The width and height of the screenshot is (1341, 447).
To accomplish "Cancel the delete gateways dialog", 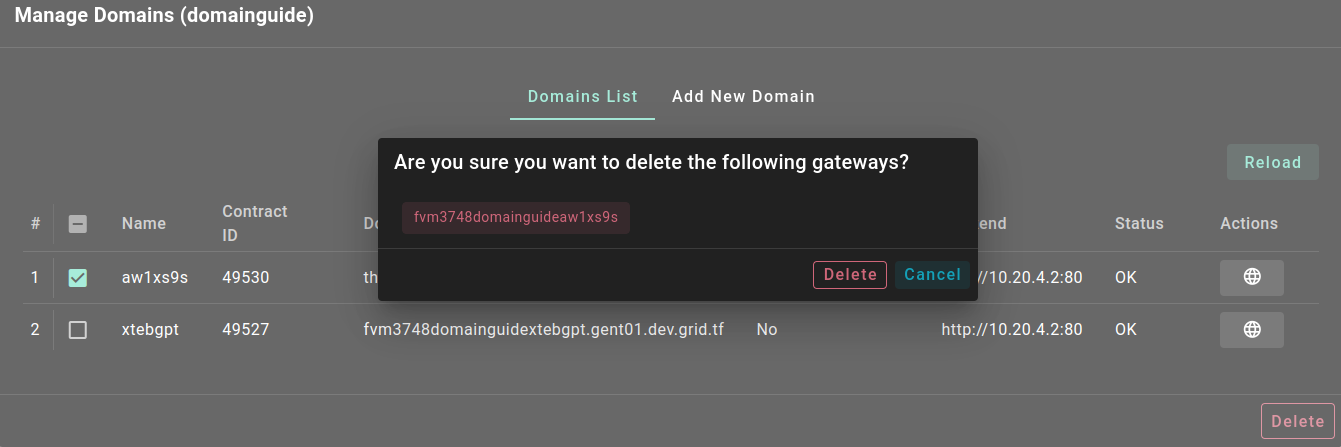I will tap(932, 275).
